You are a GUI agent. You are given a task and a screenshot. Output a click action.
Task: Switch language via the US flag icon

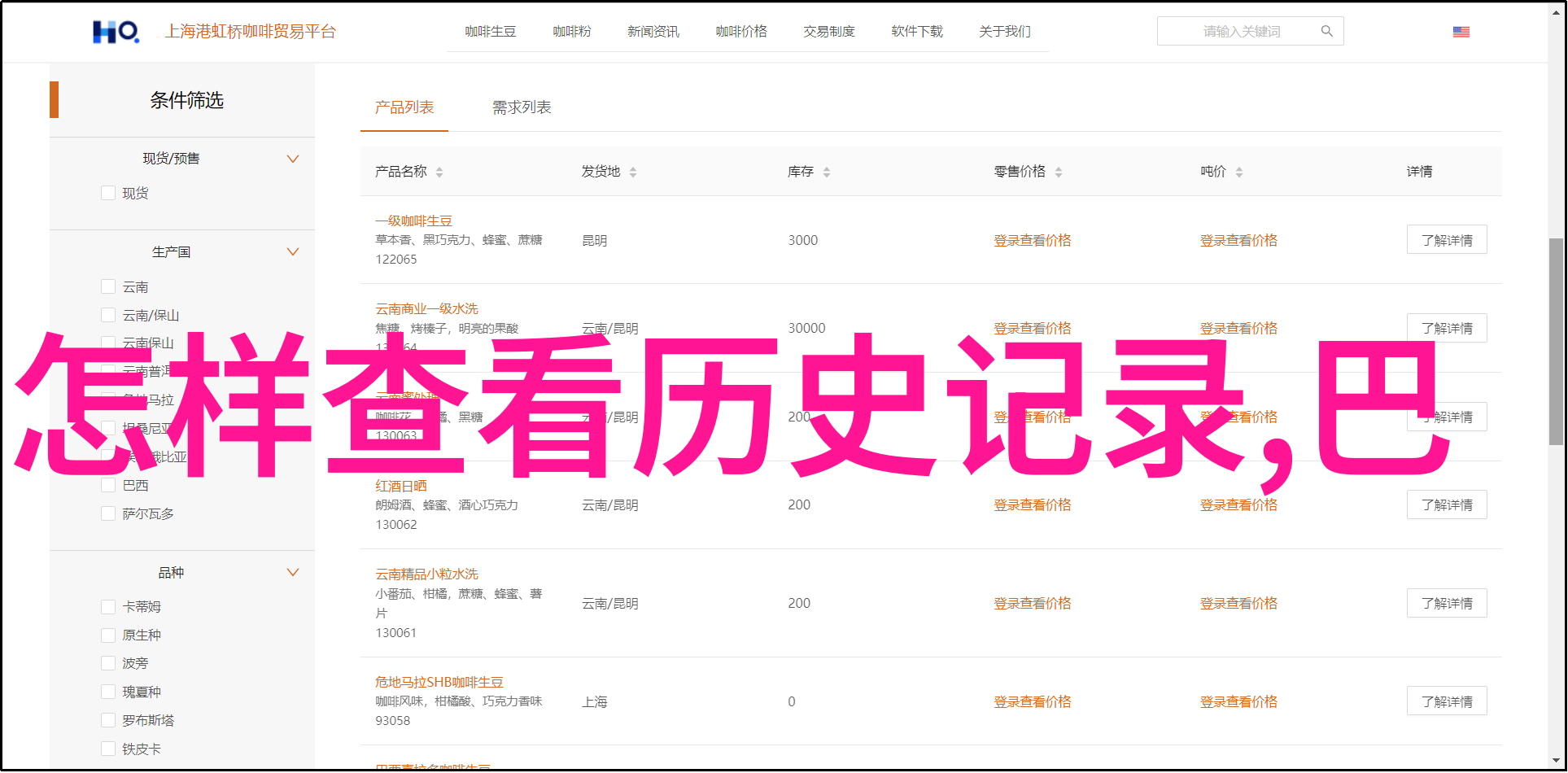click(x=1461, y=32)
